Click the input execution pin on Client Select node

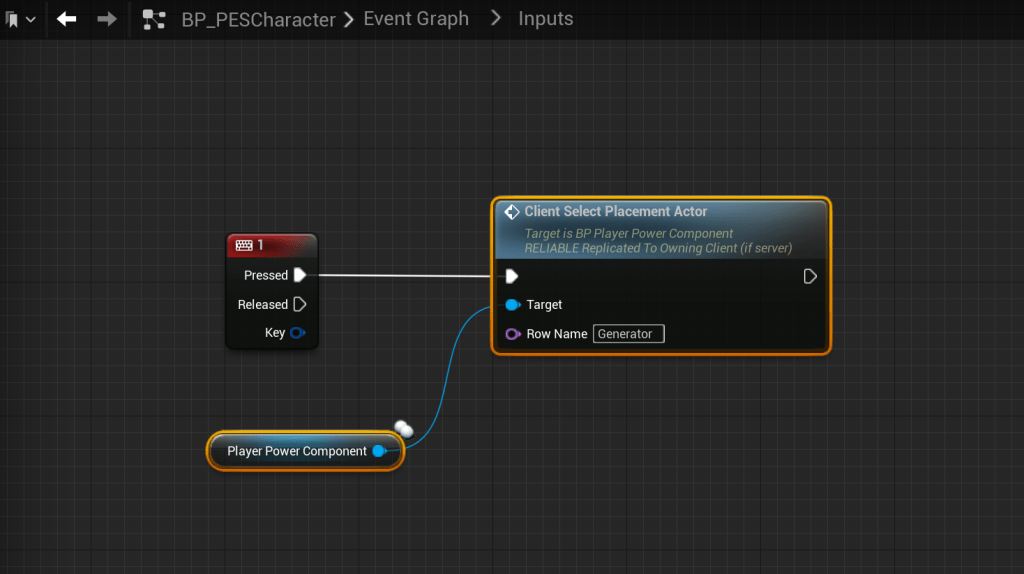click(x=512, y=276)
